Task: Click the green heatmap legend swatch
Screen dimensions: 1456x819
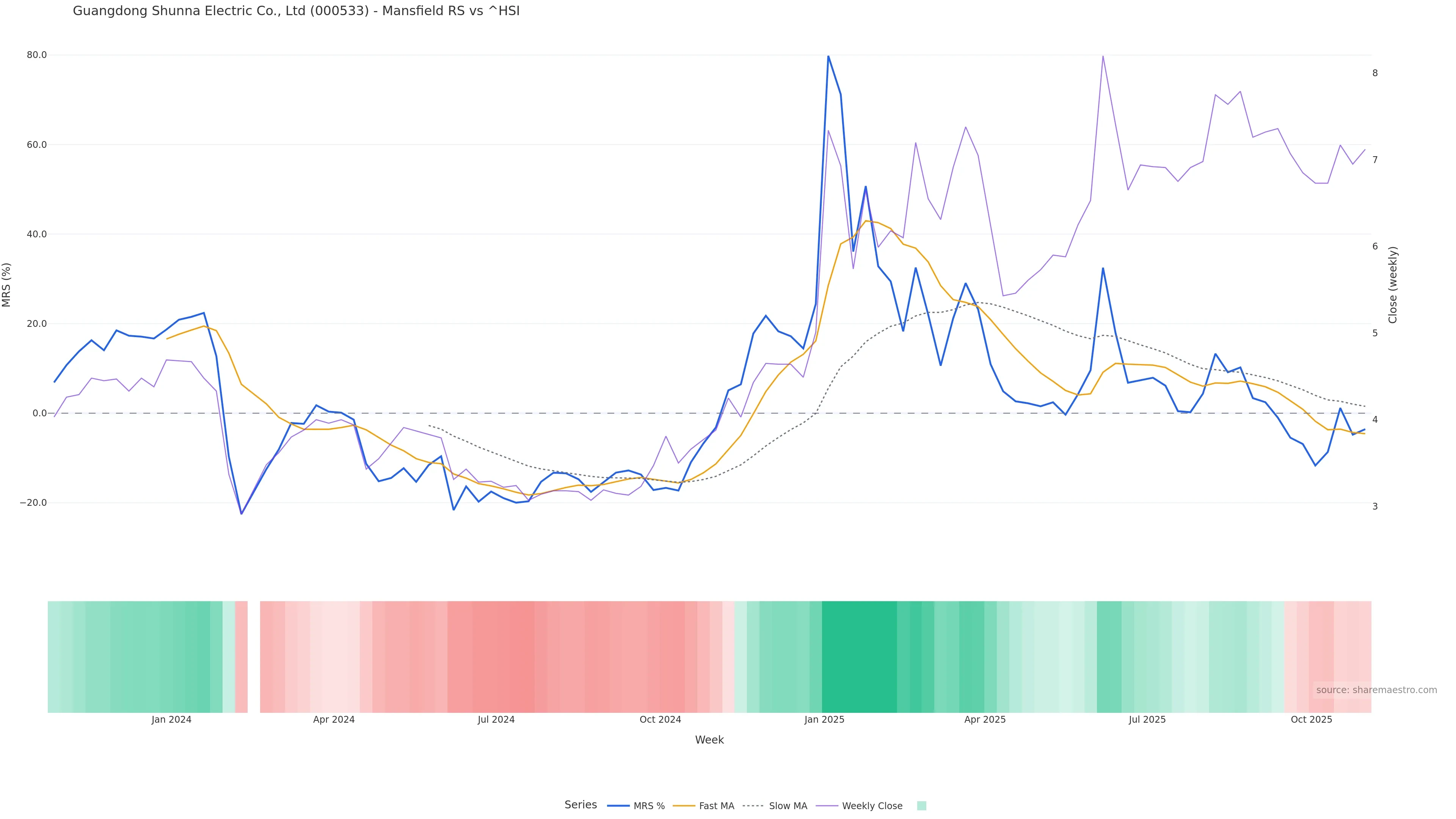Action: click(x=921, y=806)
